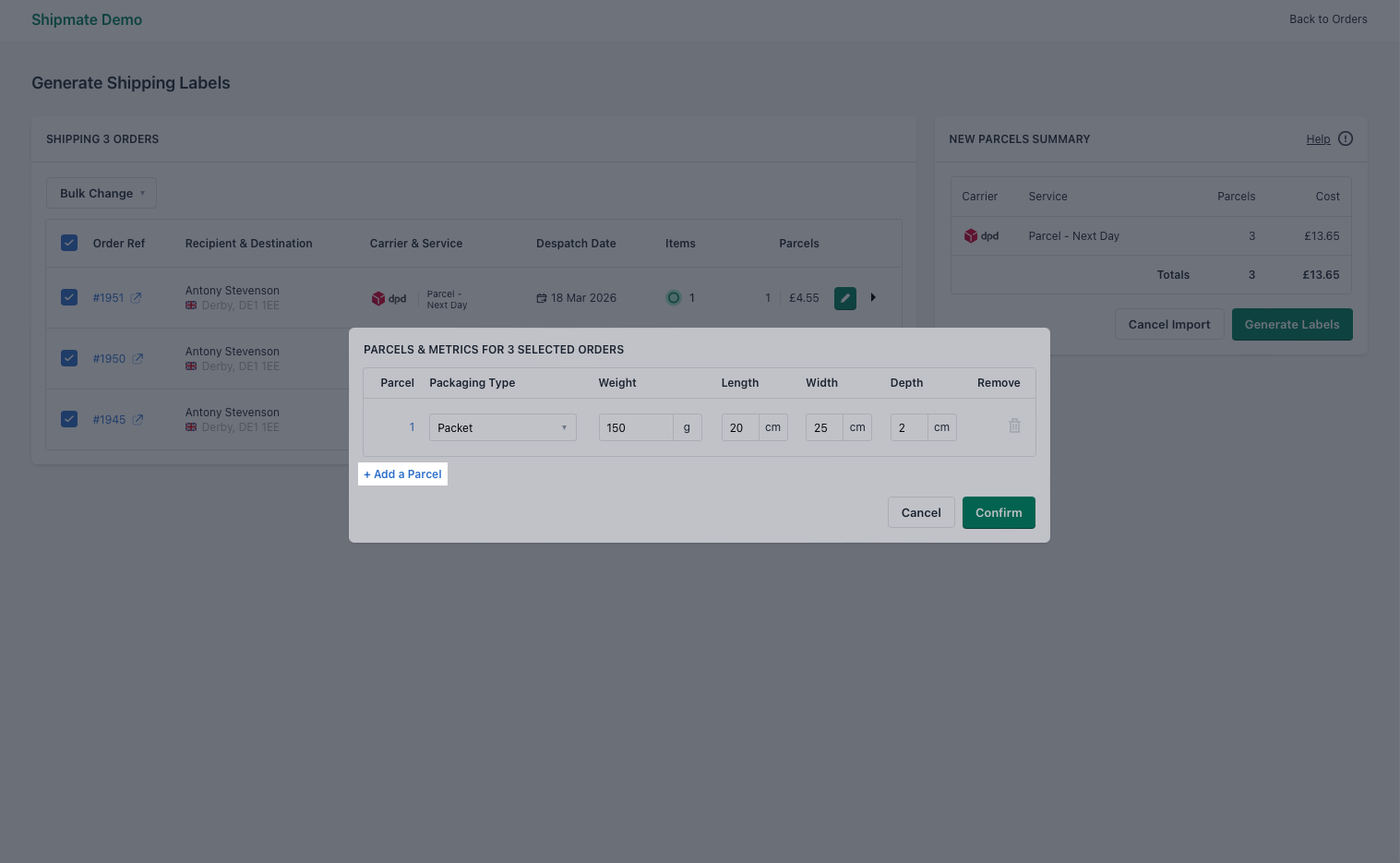Toggle the select-all checkbox in the header row
1400x863 pixels.
(x=69, y=242)
